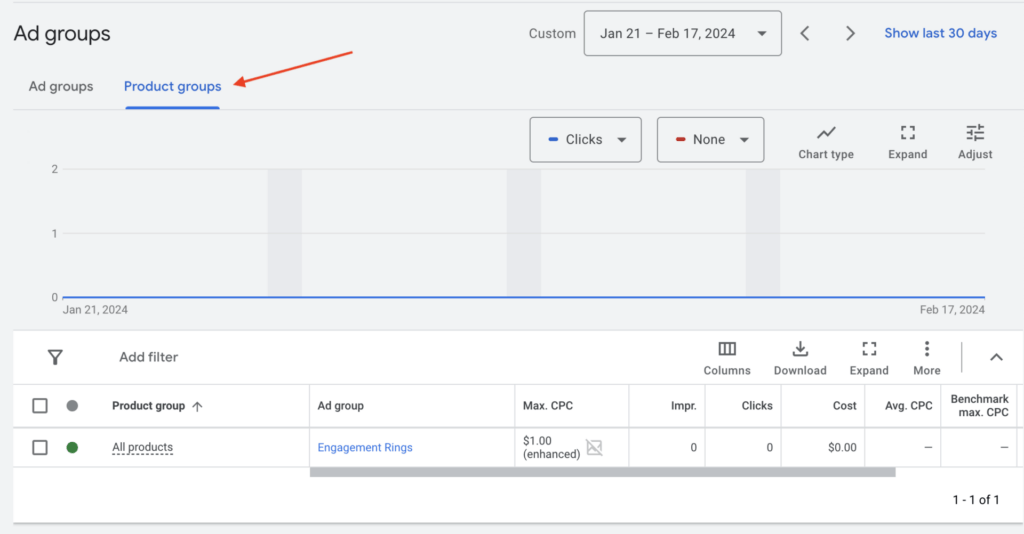Switch to the Ad groups tab
Viewport: 1024px width, 534px height.
[x=61, y=86]
